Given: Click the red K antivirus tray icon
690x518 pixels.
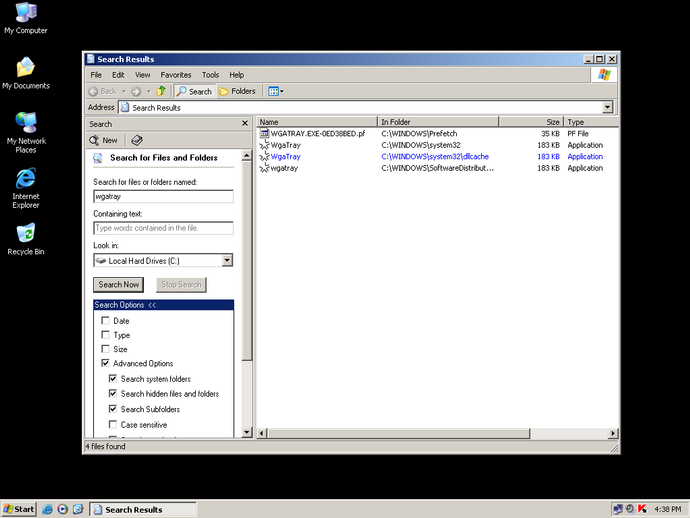Looking at the screenshot, I should coord(642,509).
